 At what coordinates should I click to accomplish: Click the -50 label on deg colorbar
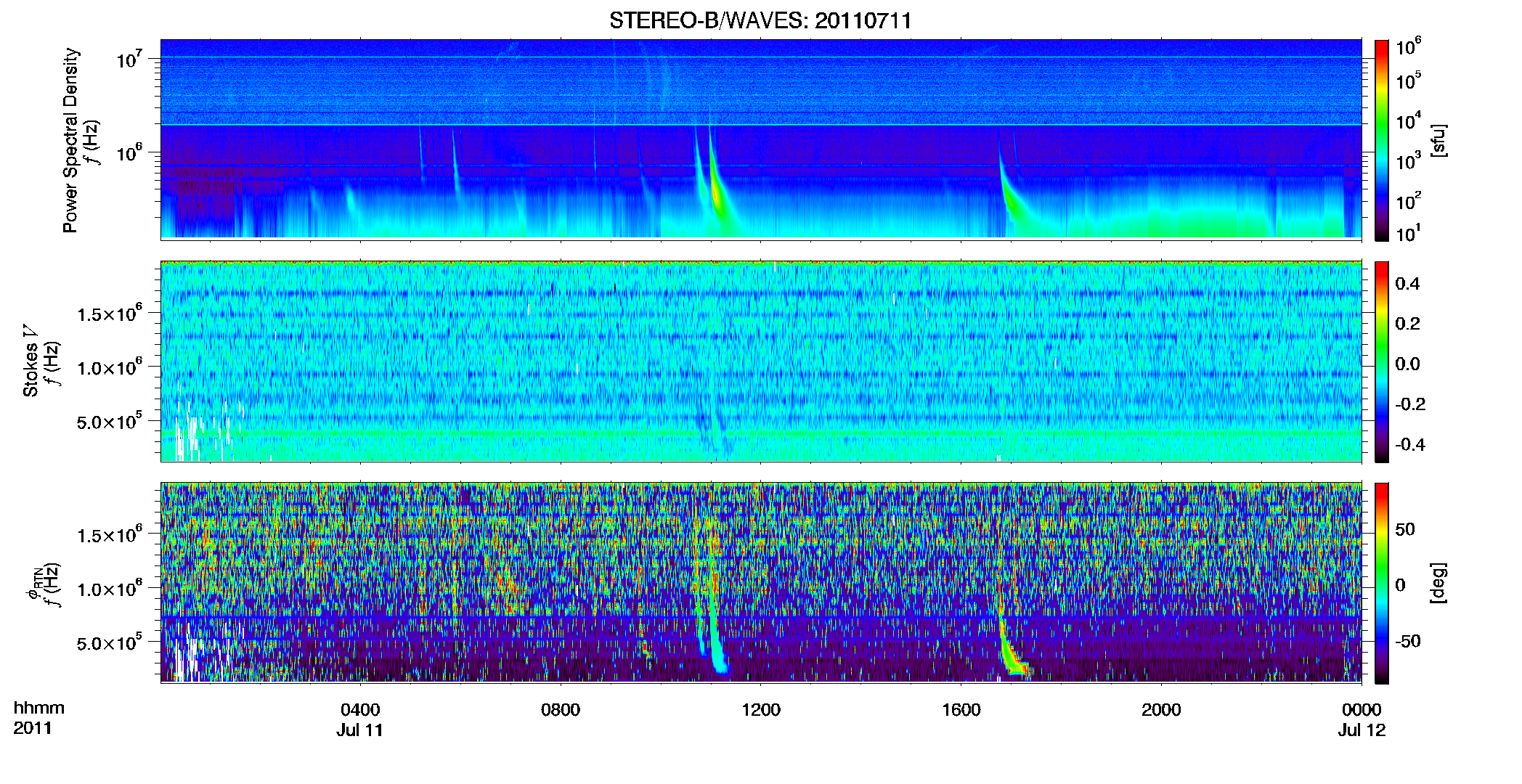click(x=1408, y=641)
